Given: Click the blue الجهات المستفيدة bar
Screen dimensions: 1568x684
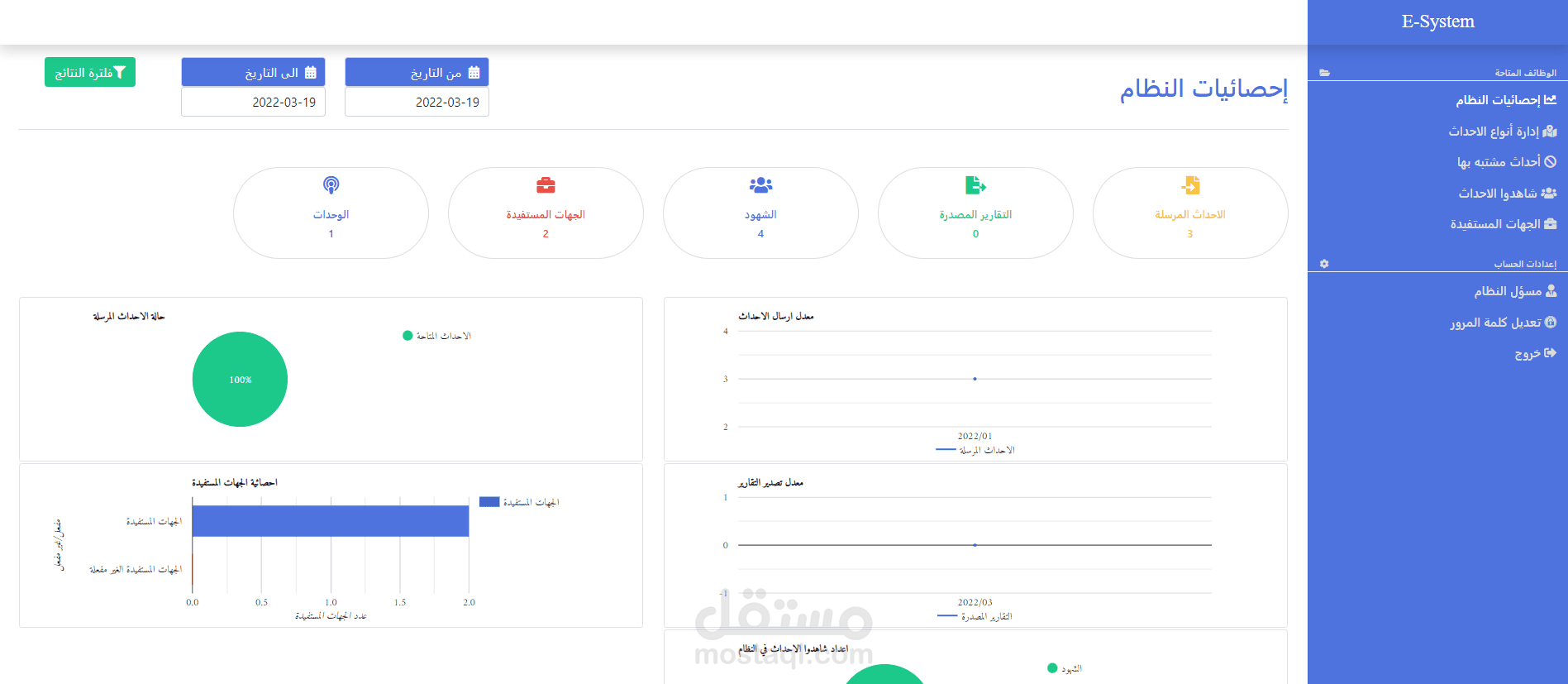Looking at the screenshot, I should pos(331,521).
